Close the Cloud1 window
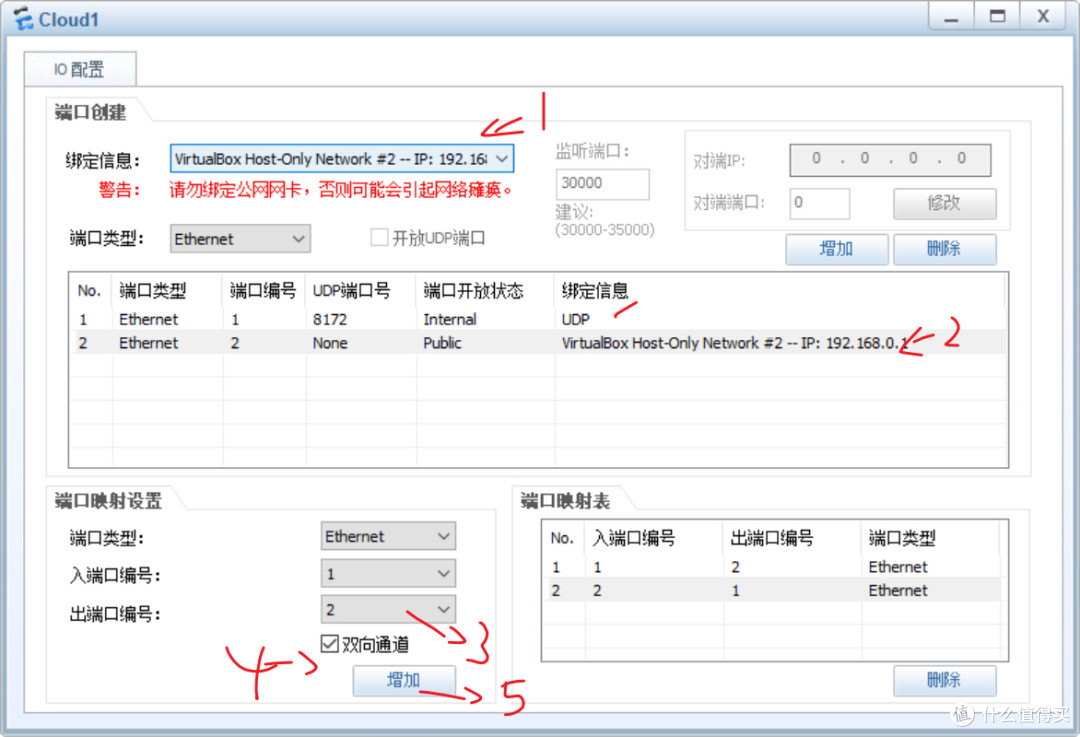 click(1043, 17)
